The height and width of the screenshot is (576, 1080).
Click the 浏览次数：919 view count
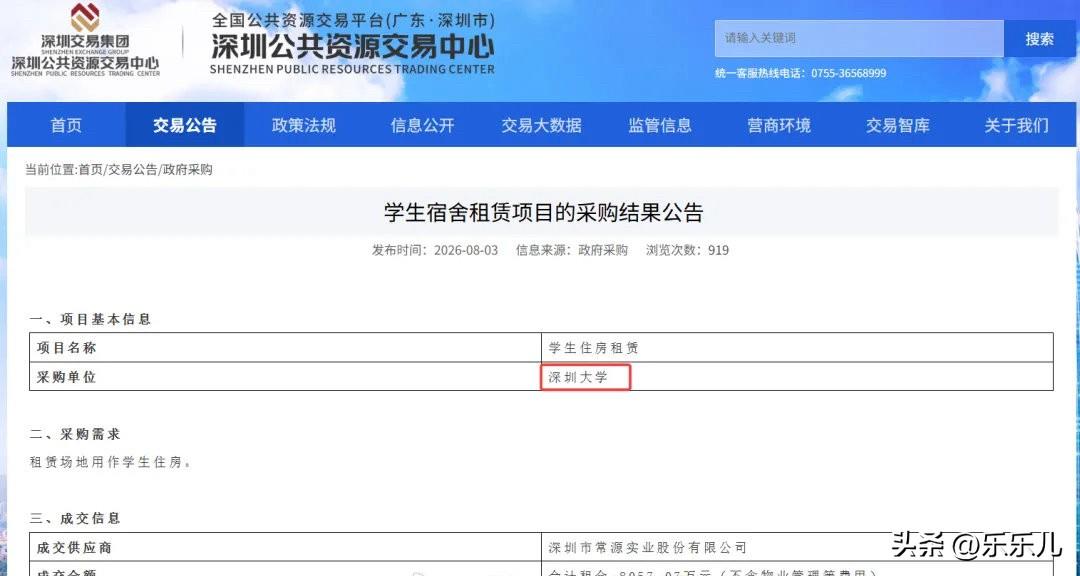click(x=687, y=250)
